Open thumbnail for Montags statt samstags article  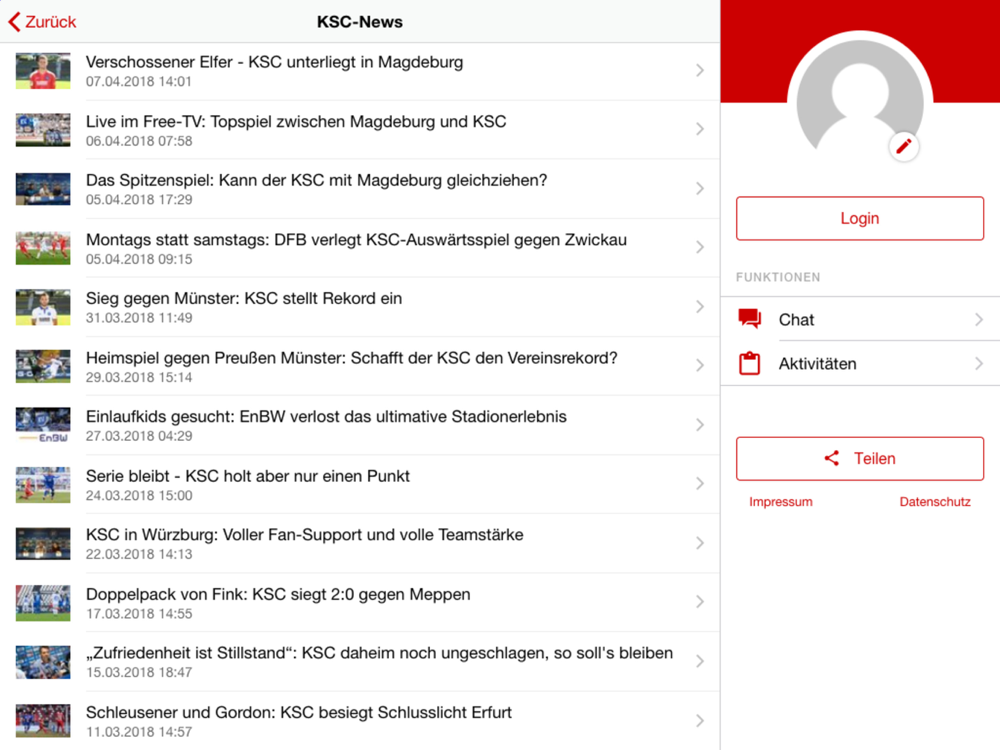click(x=43, y=248)
